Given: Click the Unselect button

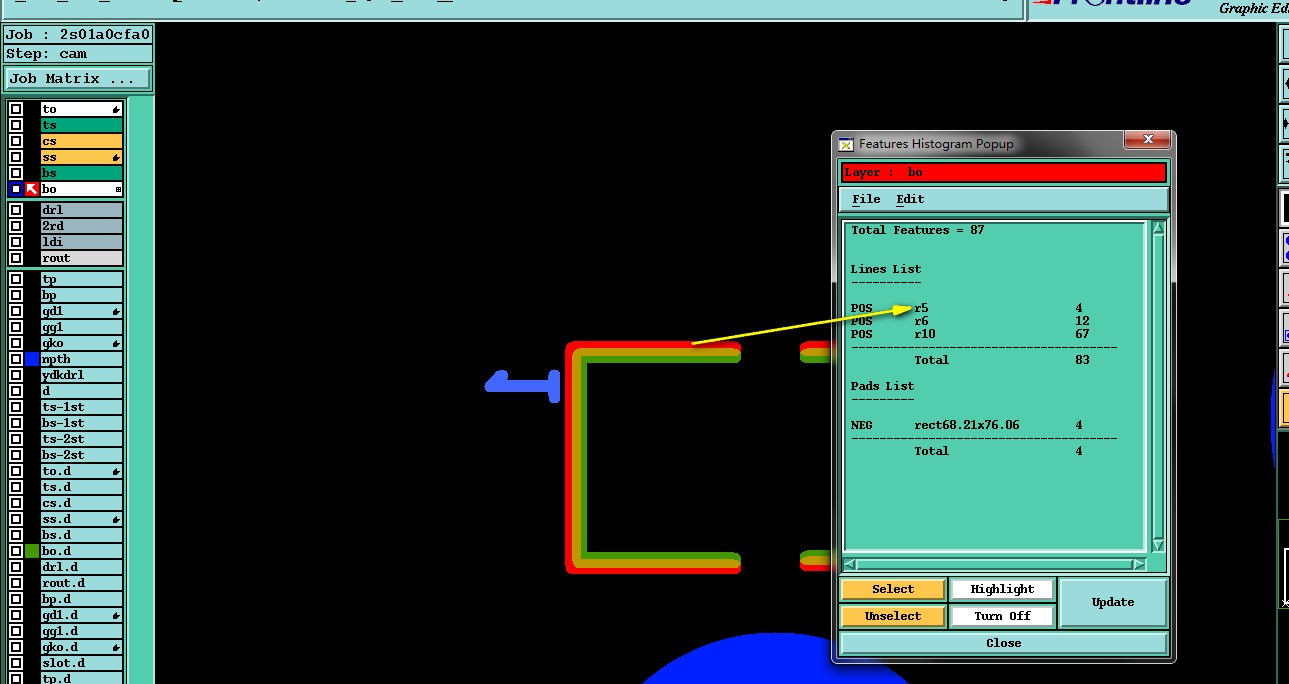Looking at the screenshot, I should point(893,616).
